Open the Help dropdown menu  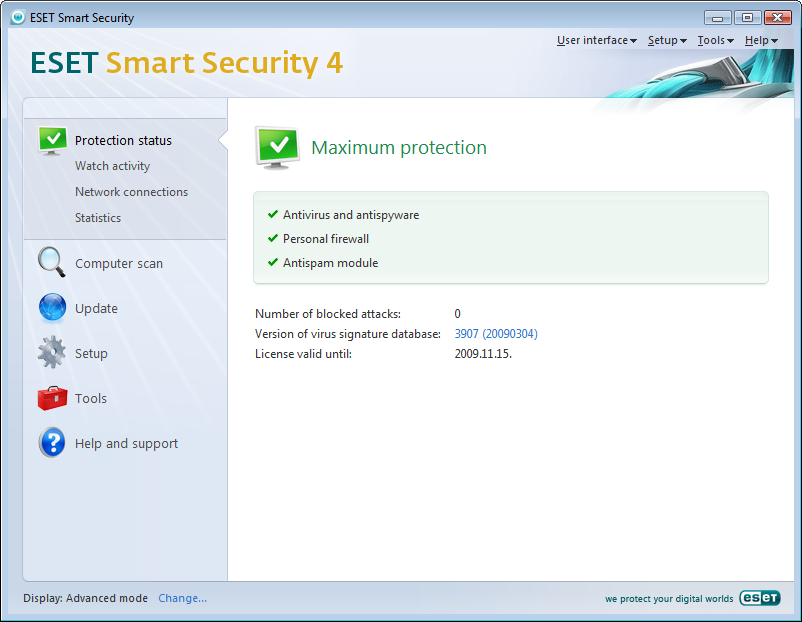click(x=761, y=40)
